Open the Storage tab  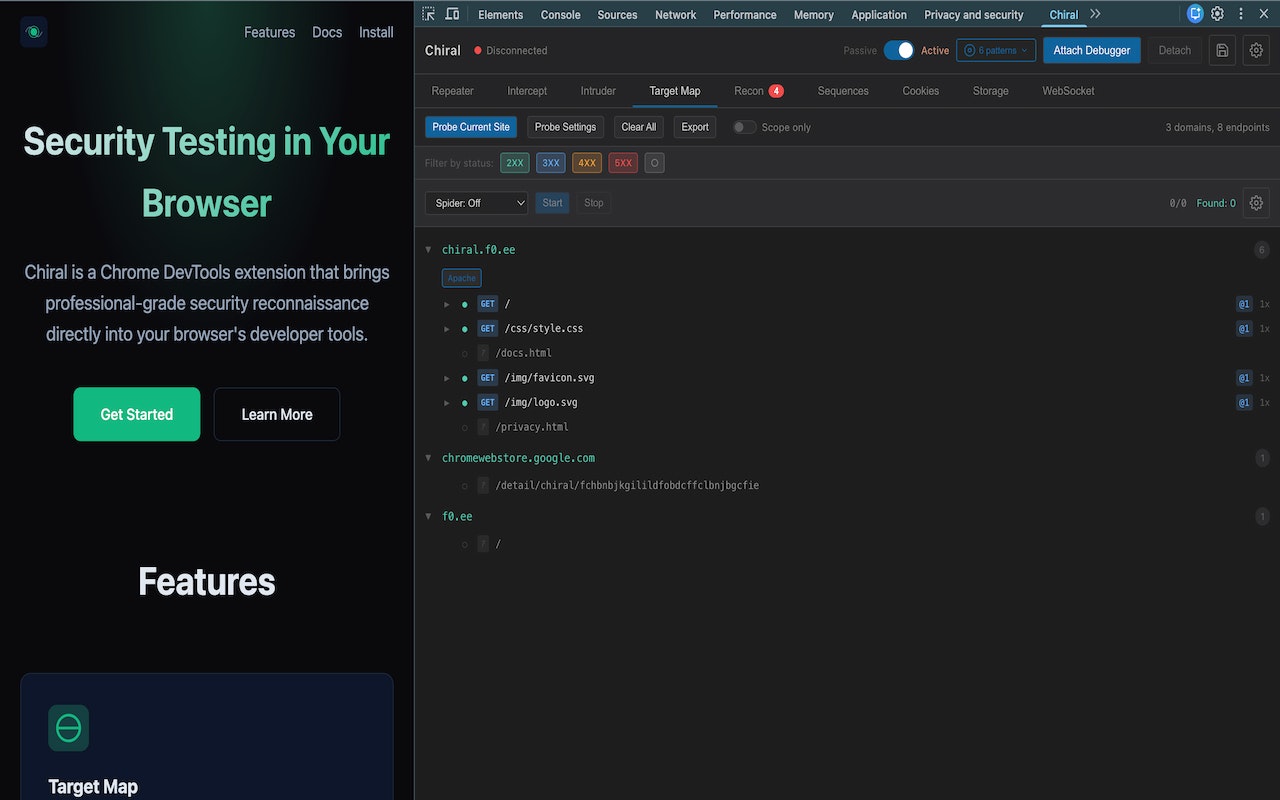(x=990, y=91)
